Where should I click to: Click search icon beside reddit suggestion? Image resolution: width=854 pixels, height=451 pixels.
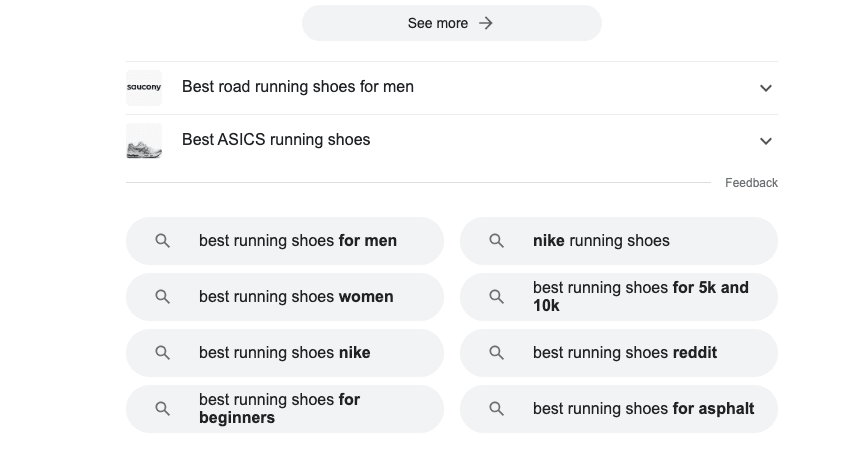pyautogui.click(x=496, y=353)
